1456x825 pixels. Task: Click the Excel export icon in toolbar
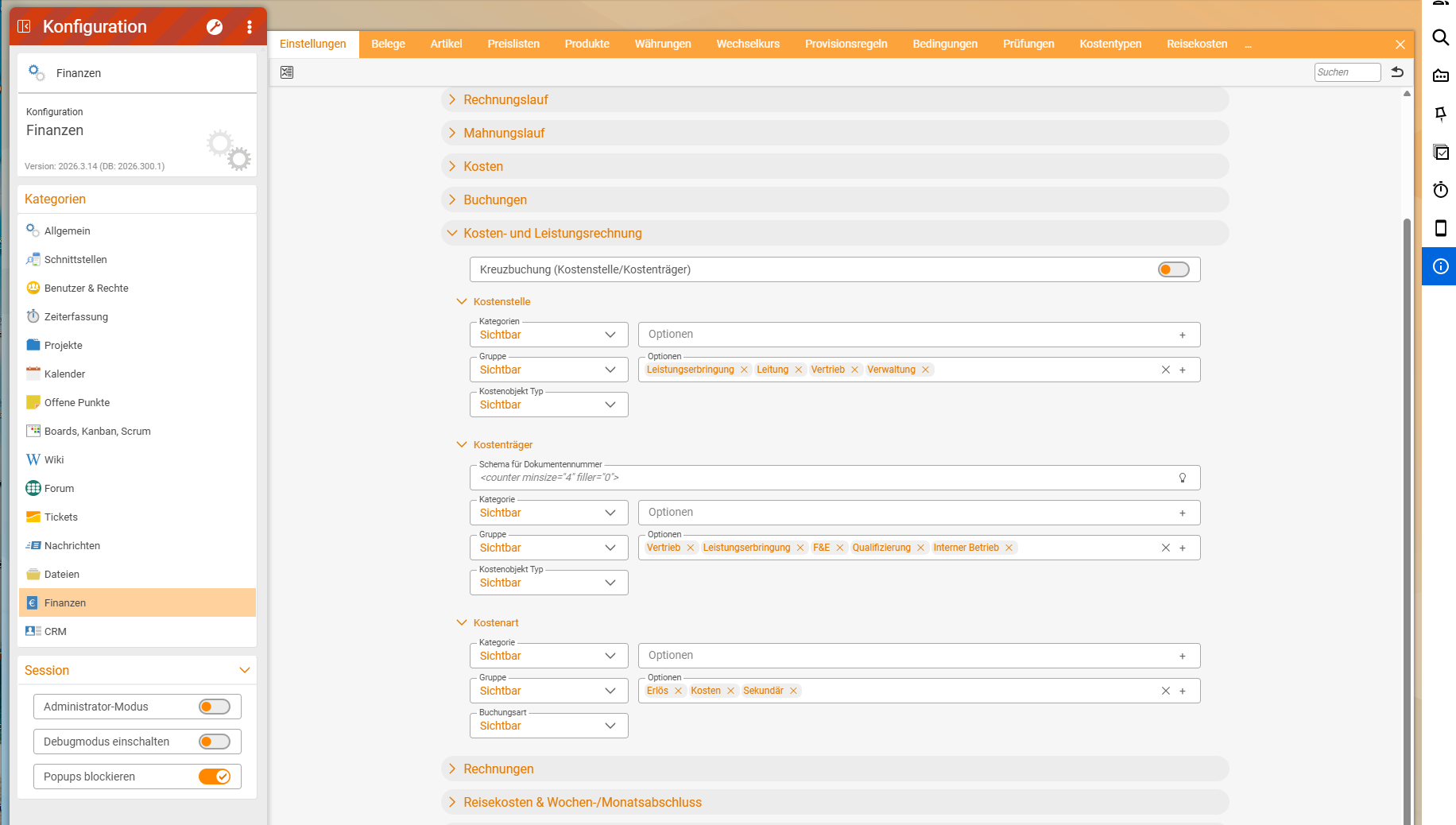287,72
